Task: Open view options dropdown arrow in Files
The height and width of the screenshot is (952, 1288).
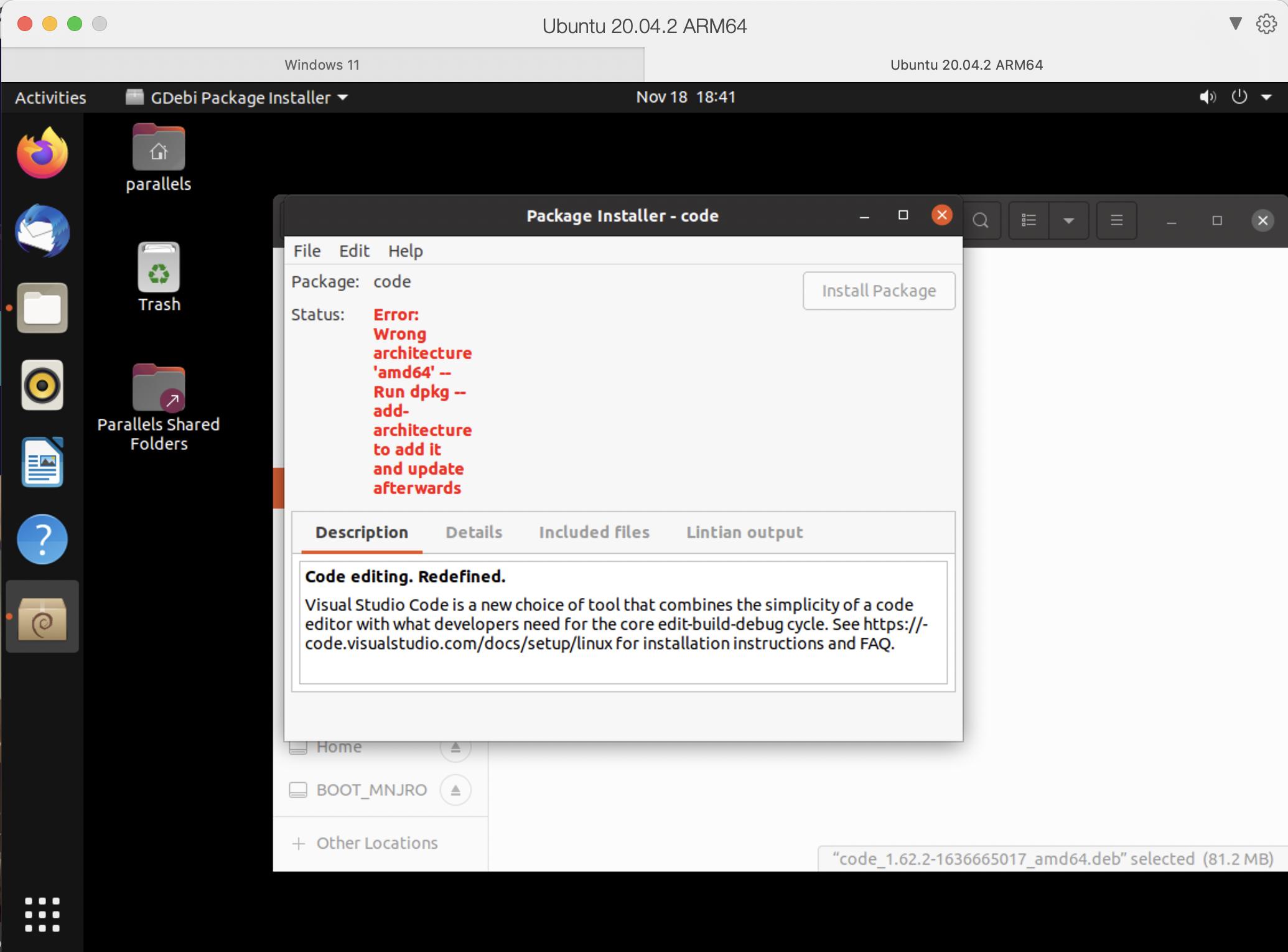Action: click(x=1068, y=220)
